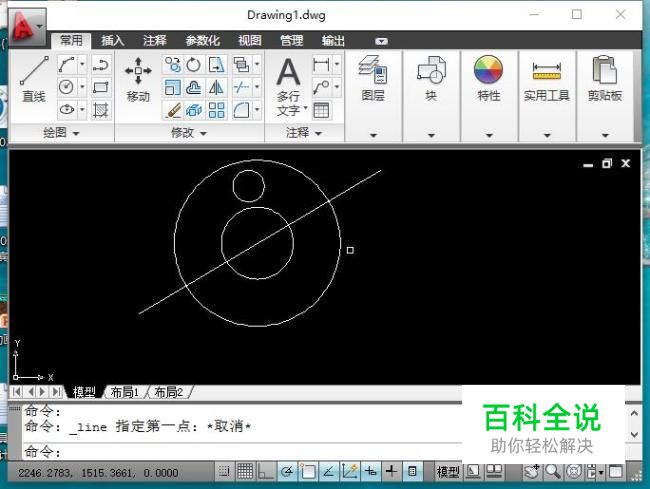Select the Rectangle tool icon
This screenshot has height=489, width=650.
pyautogui.click(x=101, y=87)
